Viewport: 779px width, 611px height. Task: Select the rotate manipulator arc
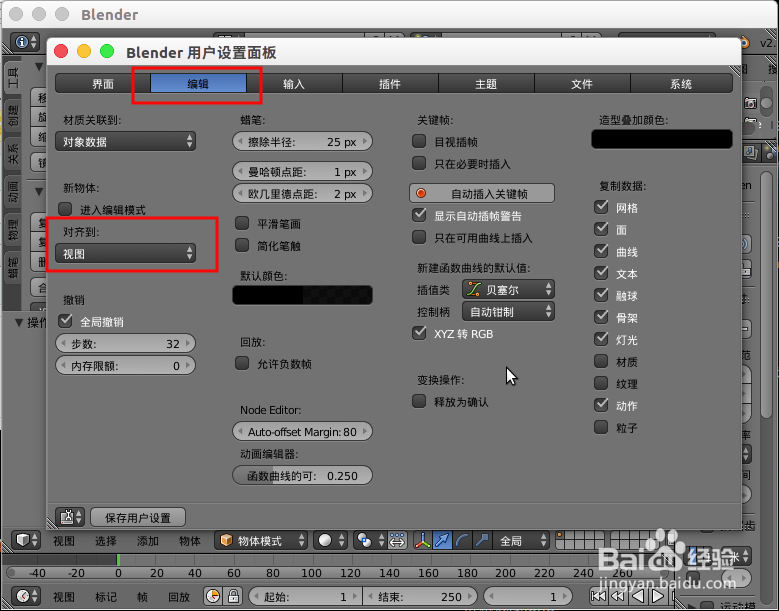[462, 540]
